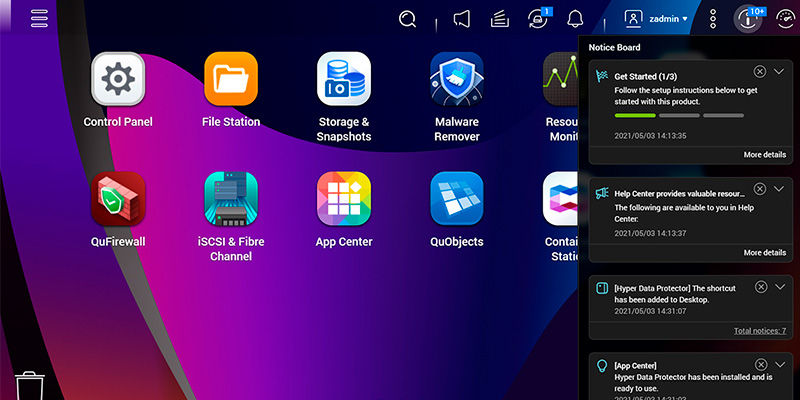The image size is (800, 400).
Task: Click the timestamp 2021/05/03 14:13:35
Action: [x=650, y=136]
